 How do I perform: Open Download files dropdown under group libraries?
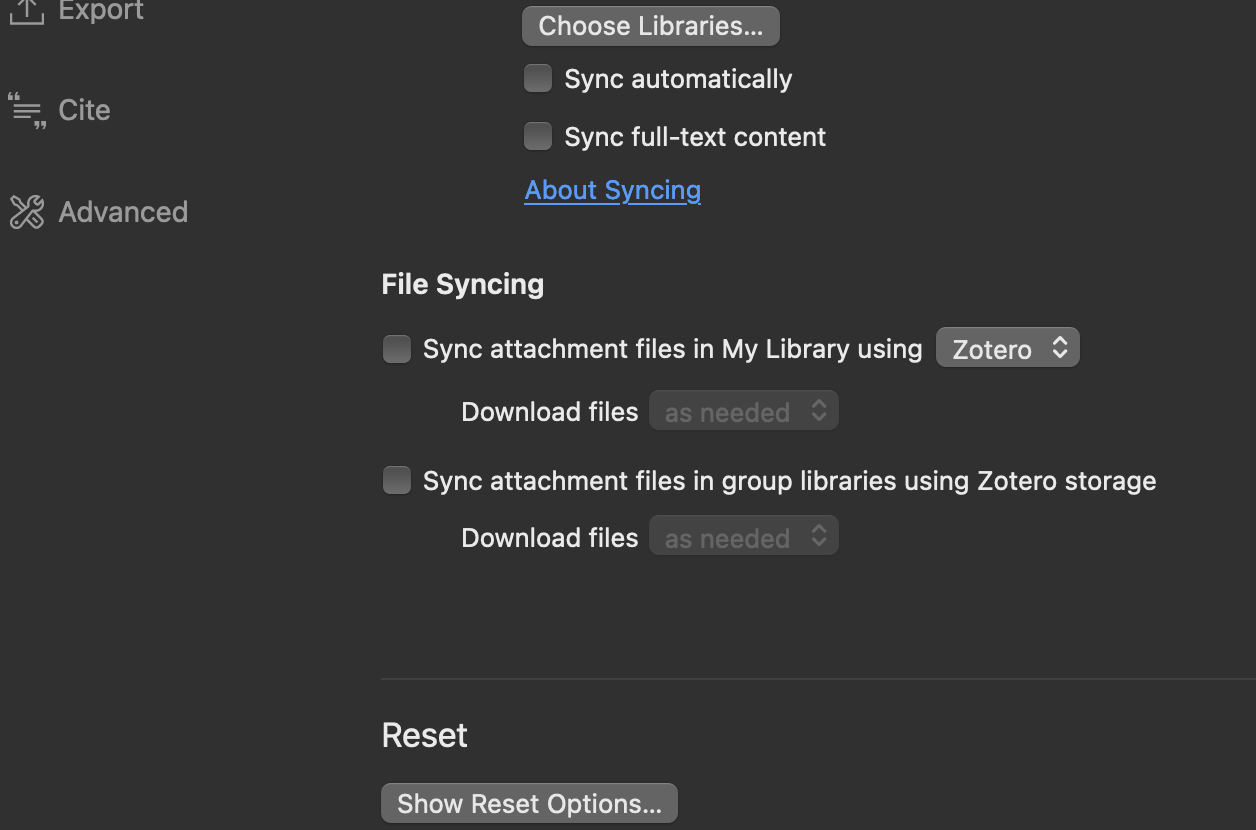[x=744, y=537]
